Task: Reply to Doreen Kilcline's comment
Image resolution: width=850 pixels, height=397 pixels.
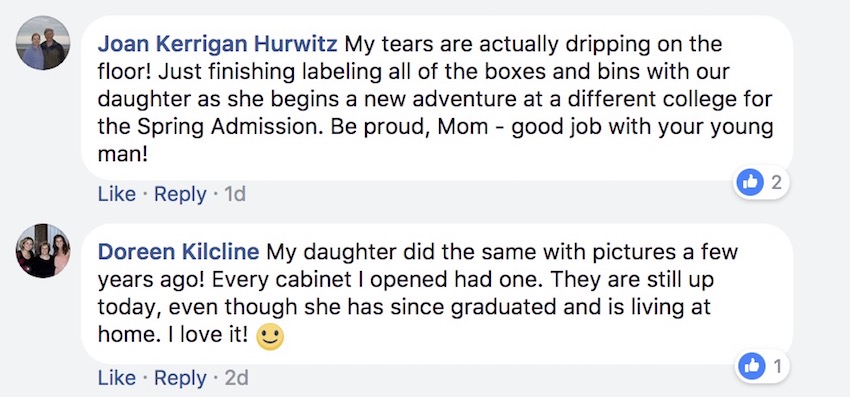Action: [180, 378]
